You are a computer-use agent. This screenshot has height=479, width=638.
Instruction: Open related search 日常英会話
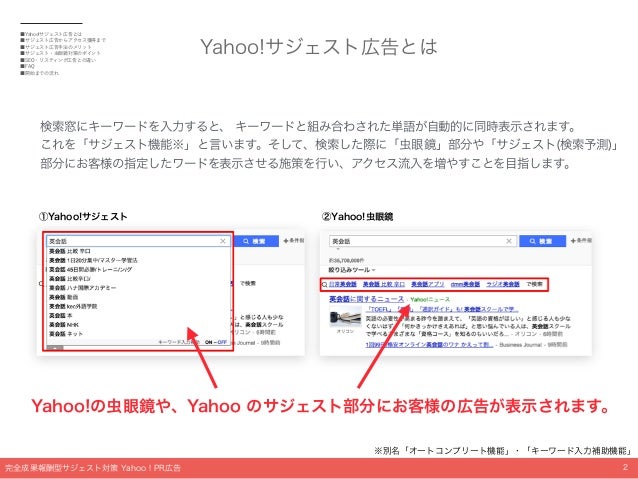(343, 284)
